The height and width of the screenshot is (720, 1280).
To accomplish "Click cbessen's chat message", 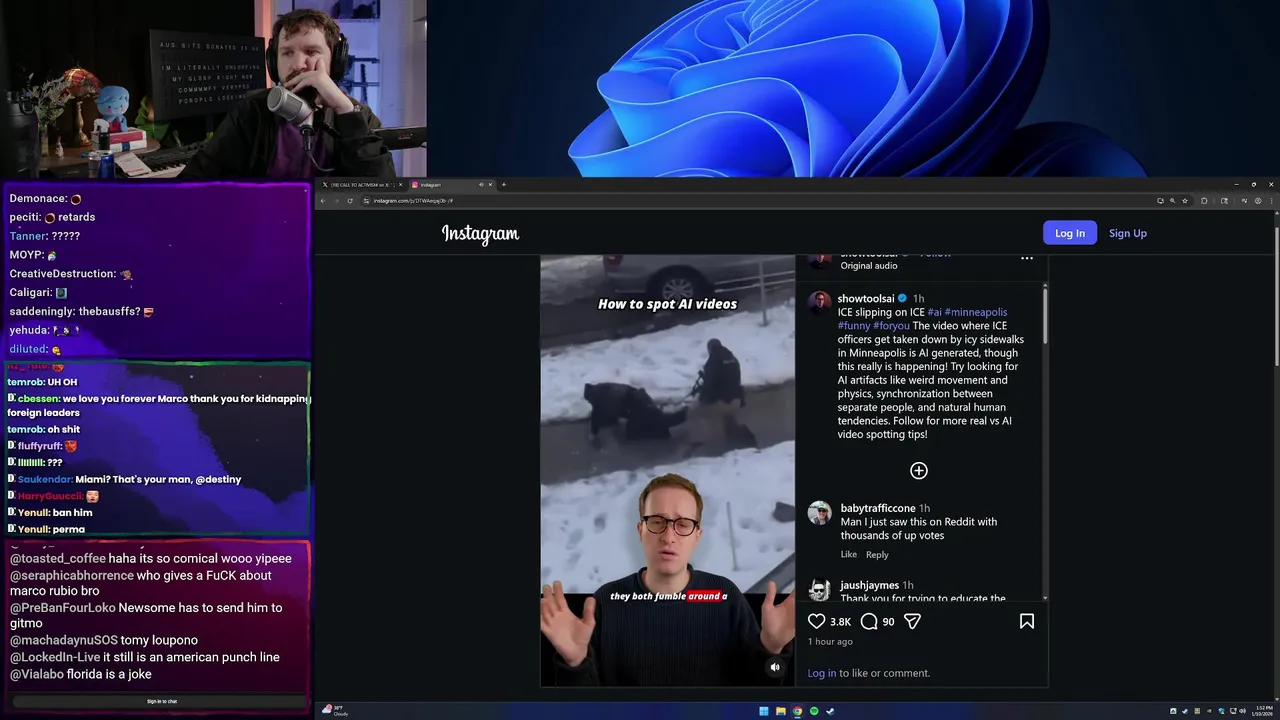I will tap(159, 405).
